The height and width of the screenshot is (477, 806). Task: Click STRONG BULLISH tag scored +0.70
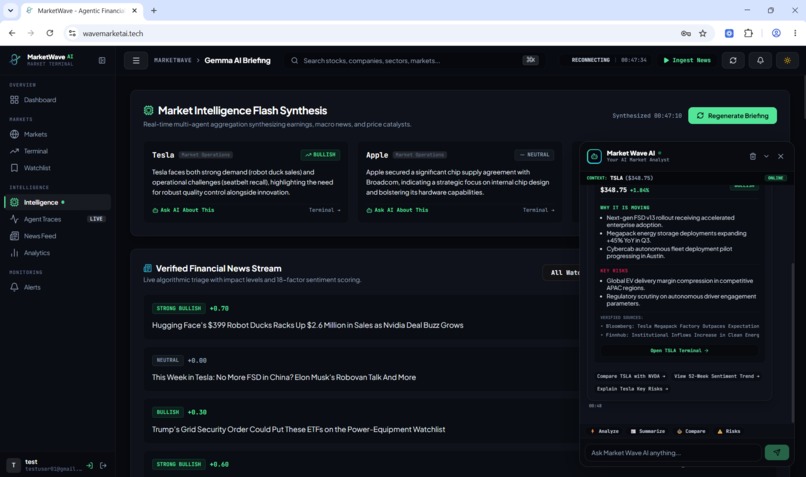178,308
